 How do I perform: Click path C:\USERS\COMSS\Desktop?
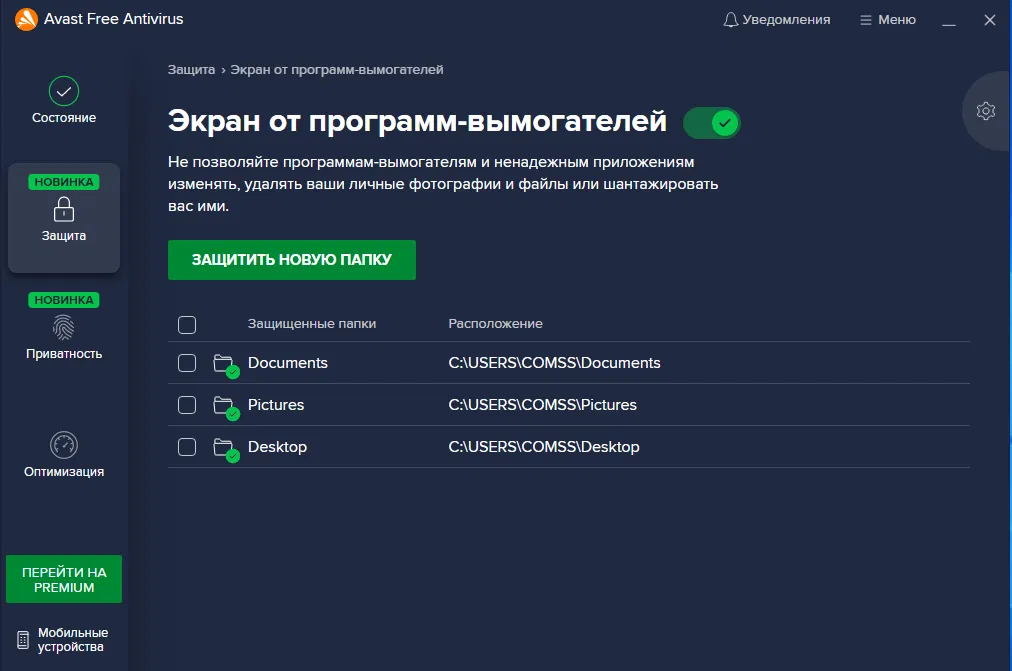544,446
